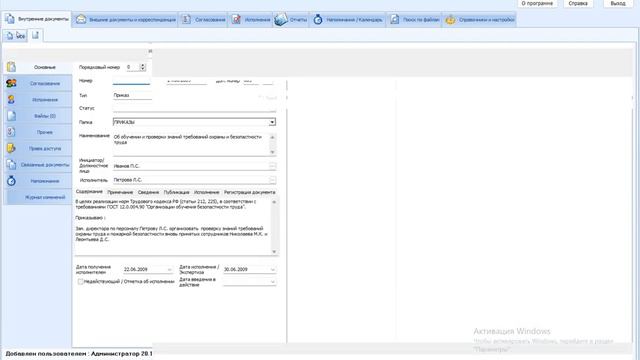Click the Приказываю : line in content
This screenshot has height=360, width=640.
click(x=90, y=218)
